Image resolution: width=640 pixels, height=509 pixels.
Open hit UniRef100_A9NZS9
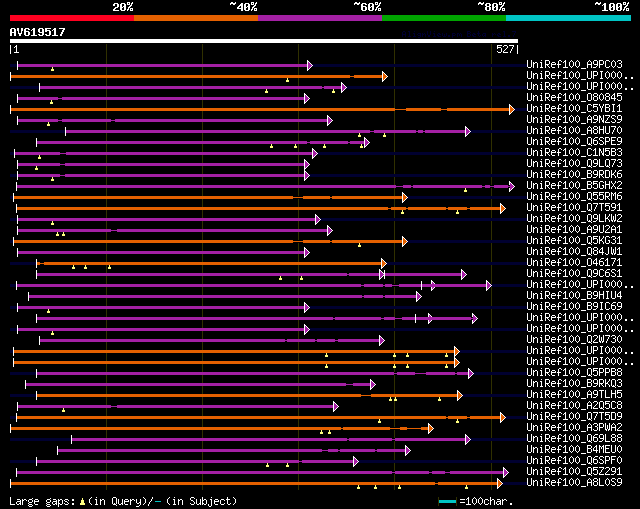pos(574,119)
